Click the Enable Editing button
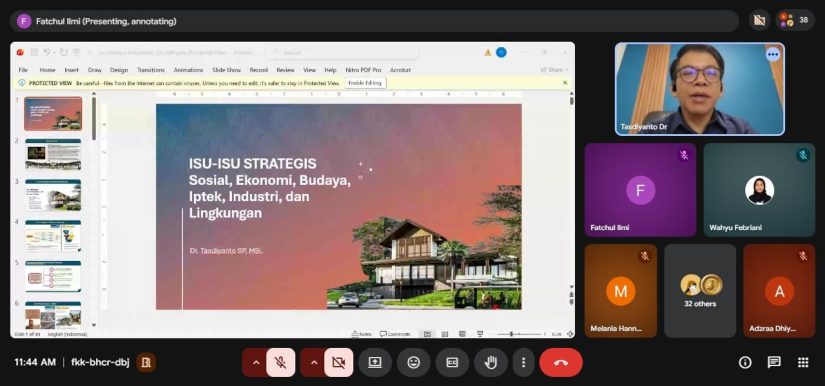 [x=366, y=83]
